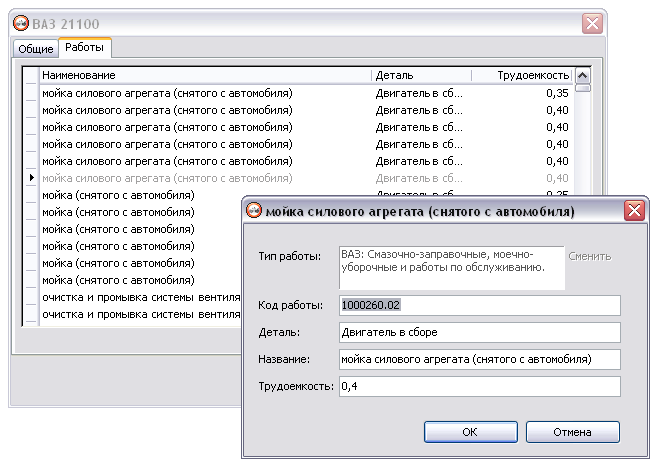The height and width of the screenshot is (471, 668).
Task: Select the row with Трудоемкость 0,35
Action: [305, 93]
